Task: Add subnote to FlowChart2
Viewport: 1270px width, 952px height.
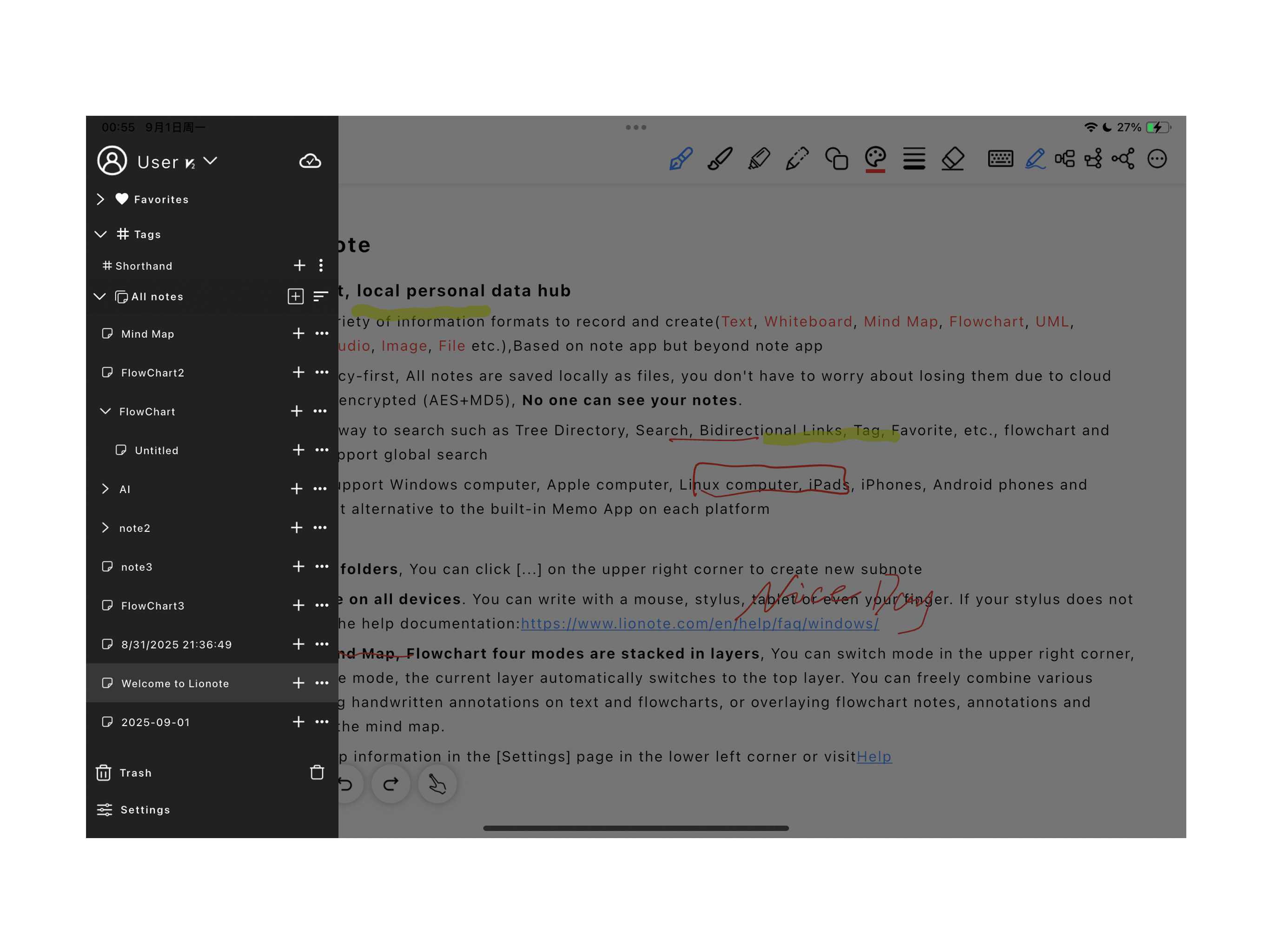Action: [298, 372]
